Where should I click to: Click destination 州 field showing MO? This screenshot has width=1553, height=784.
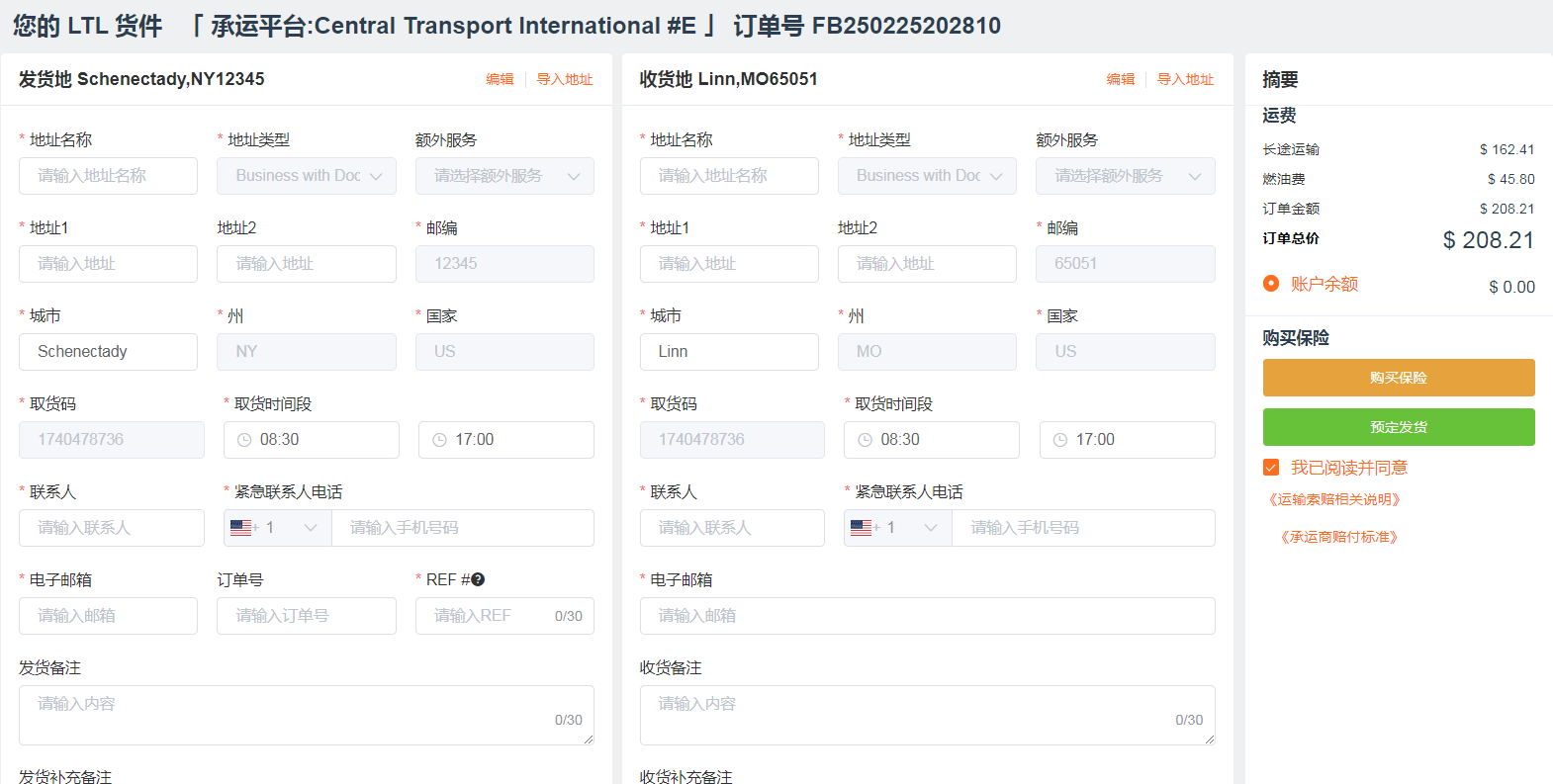click(x=927, y=352)
